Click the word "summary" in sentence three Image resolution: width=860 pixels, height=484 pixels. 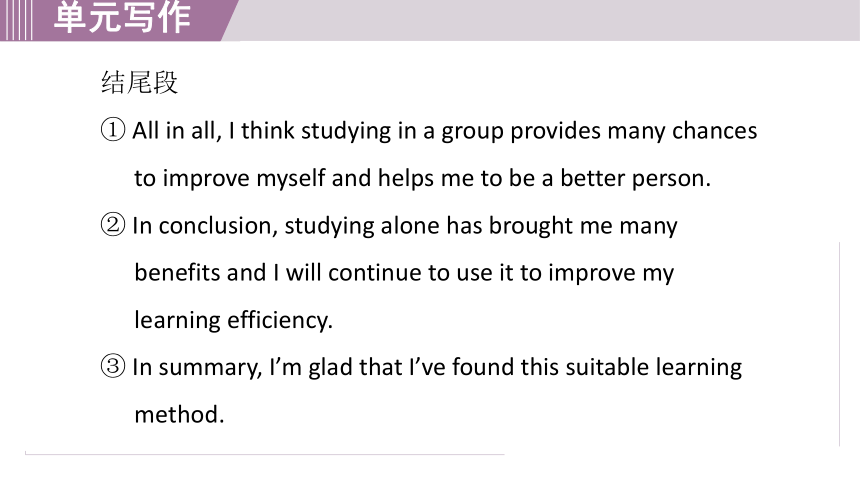(x=211, y=368)
